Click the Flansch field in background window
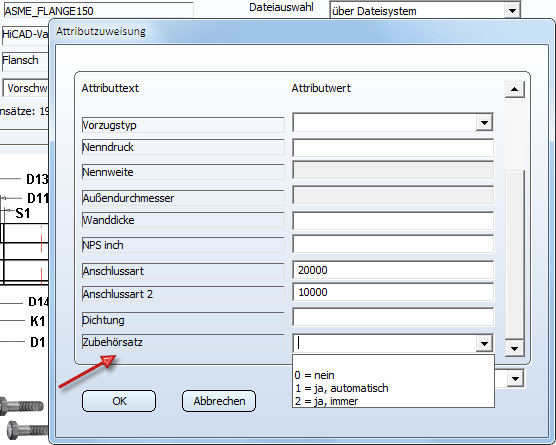The image size is (556, 445). click(25, 61)
